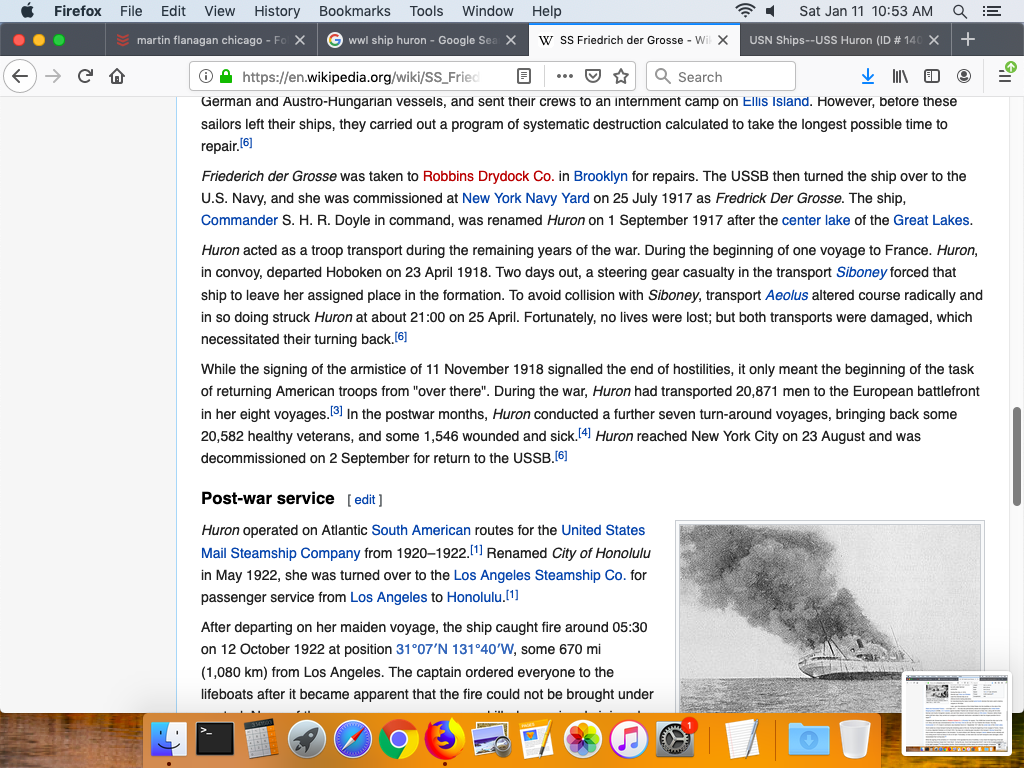Open the downloads arrow icon
This screenshot has width=1024, height=768.
(868, 76)
